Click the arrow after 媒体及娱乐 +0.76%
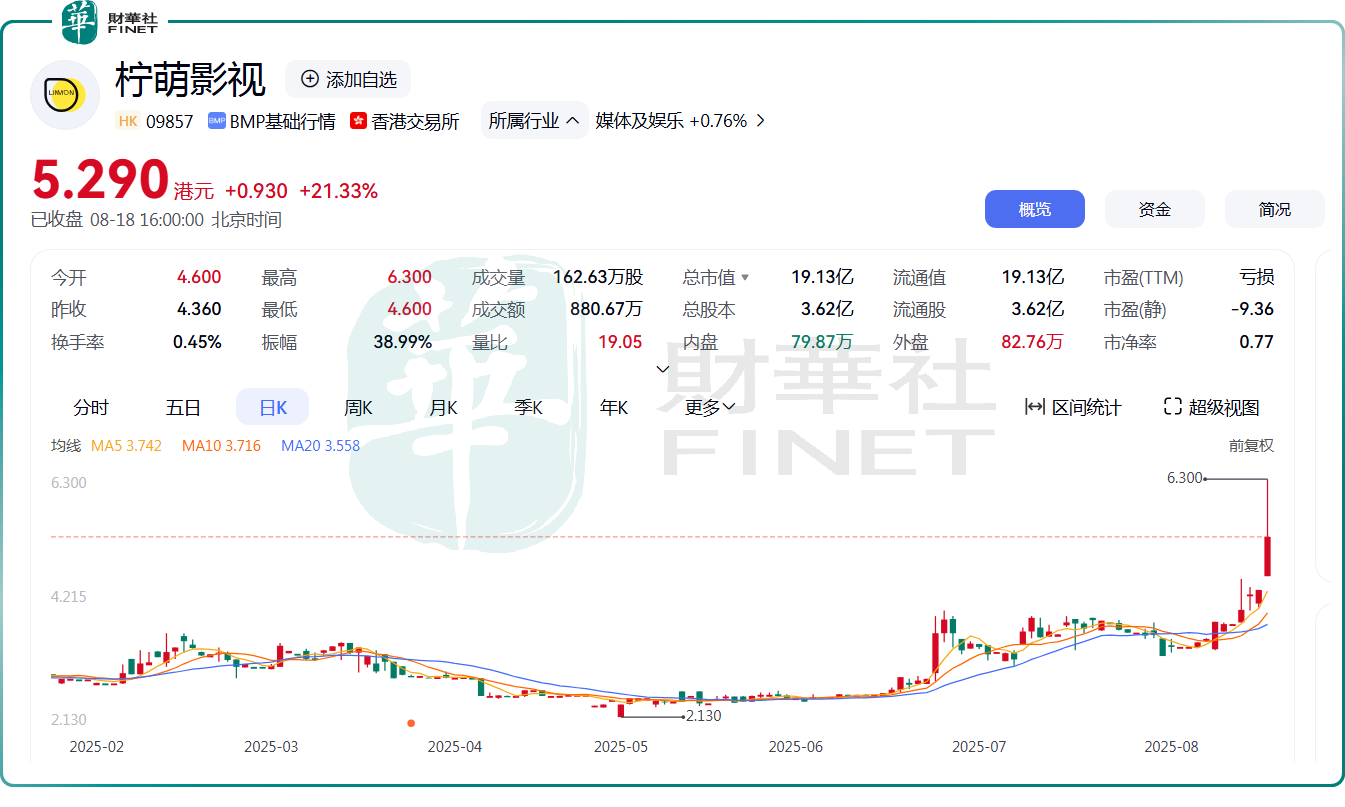The height and width of the screenshot is (807, 1345). pos(761,121)
